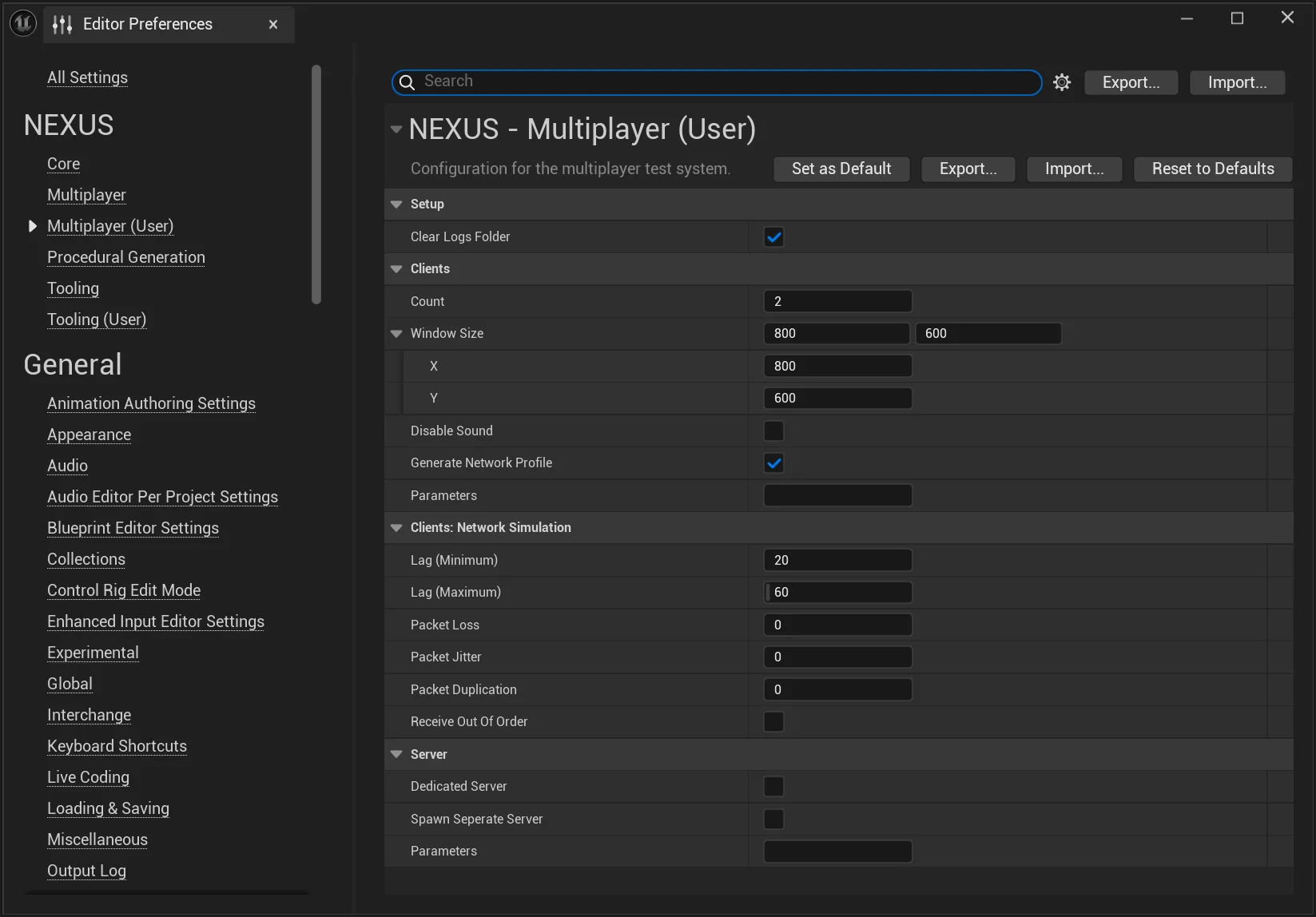Tick the Dedicated Server checkbox
This screenshot has height=917, width=1316.
774,787
